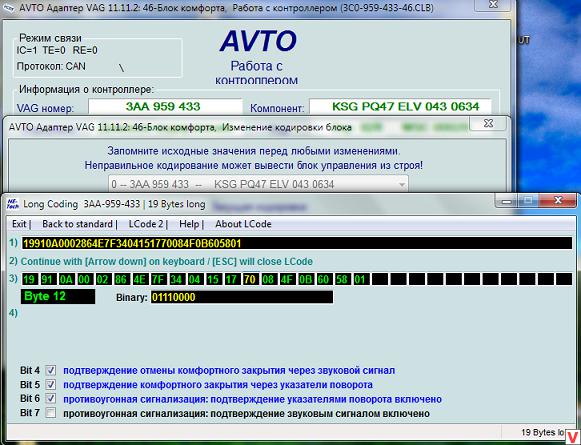This screenshot has height=445, width=581.
Task: Maximize the Long Coding window
Action: [x=527, y=201]
